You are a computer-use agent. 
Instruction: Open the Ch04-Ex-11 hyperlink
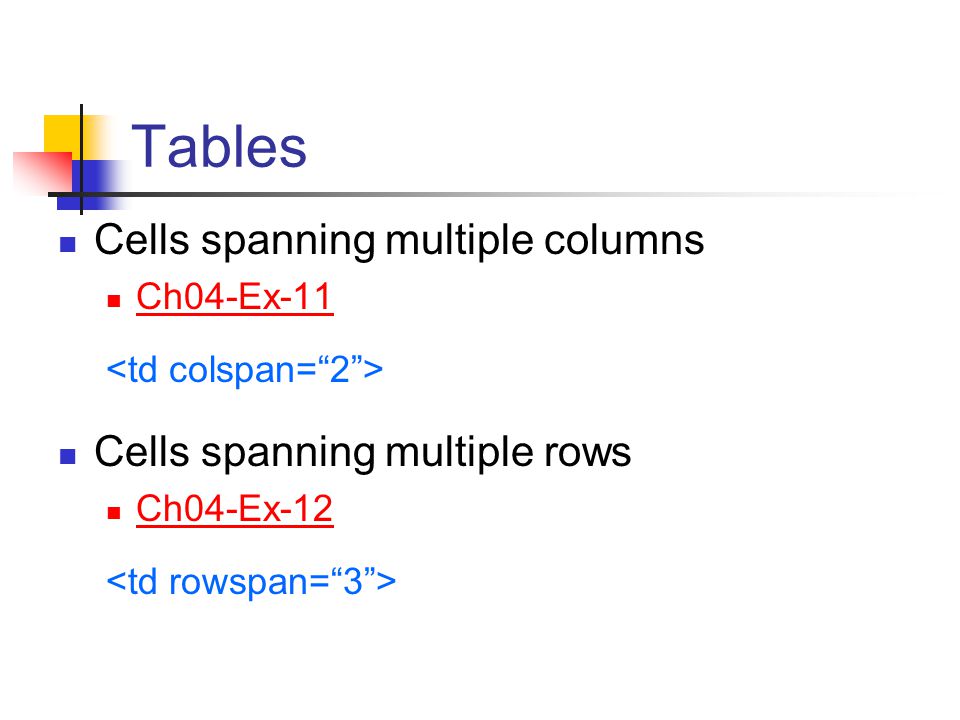click(234, 298)
